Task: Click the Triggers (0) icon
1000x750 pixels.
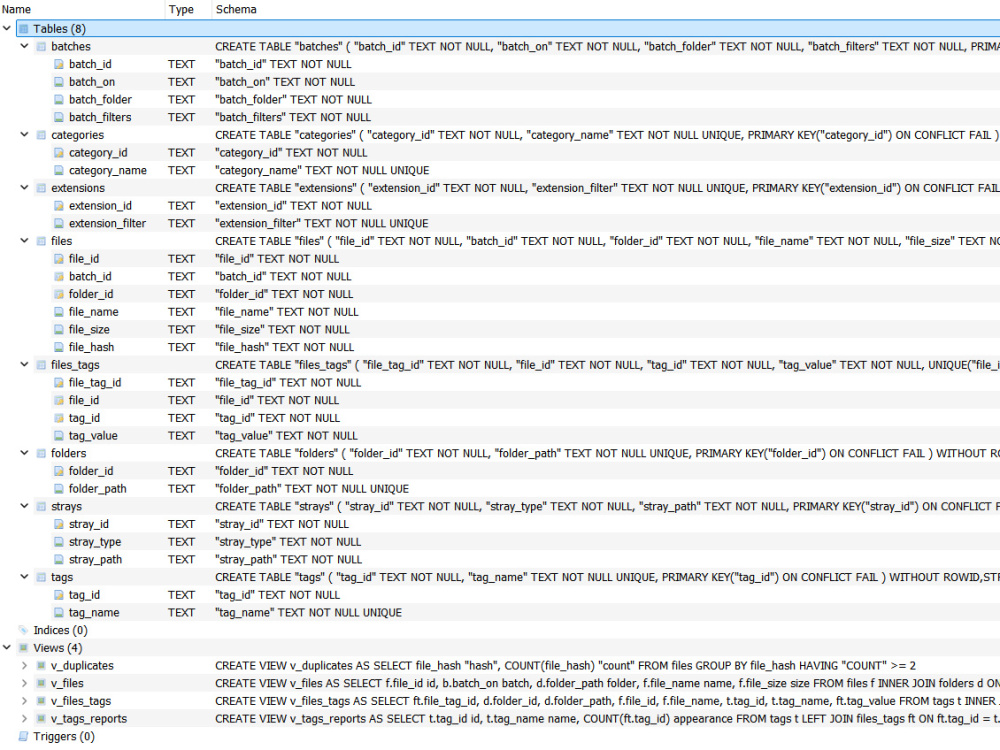Action: 24,736
